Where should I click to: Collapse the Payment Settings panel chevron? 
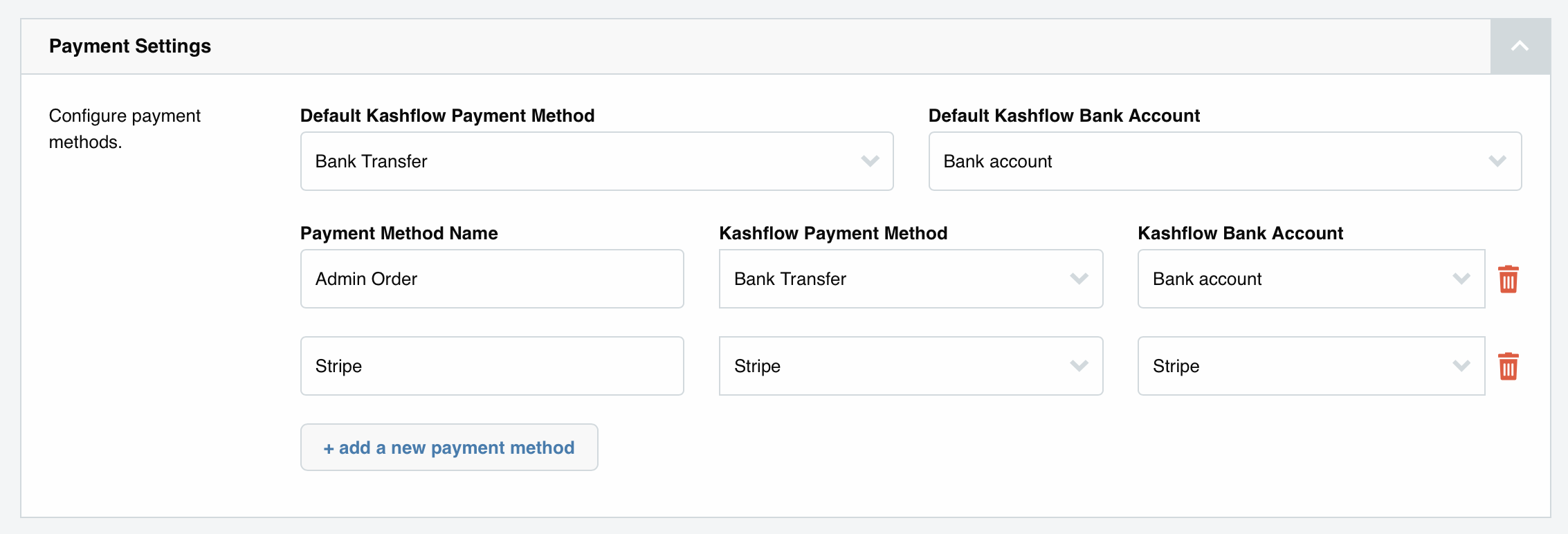(x=1520, y=46)
